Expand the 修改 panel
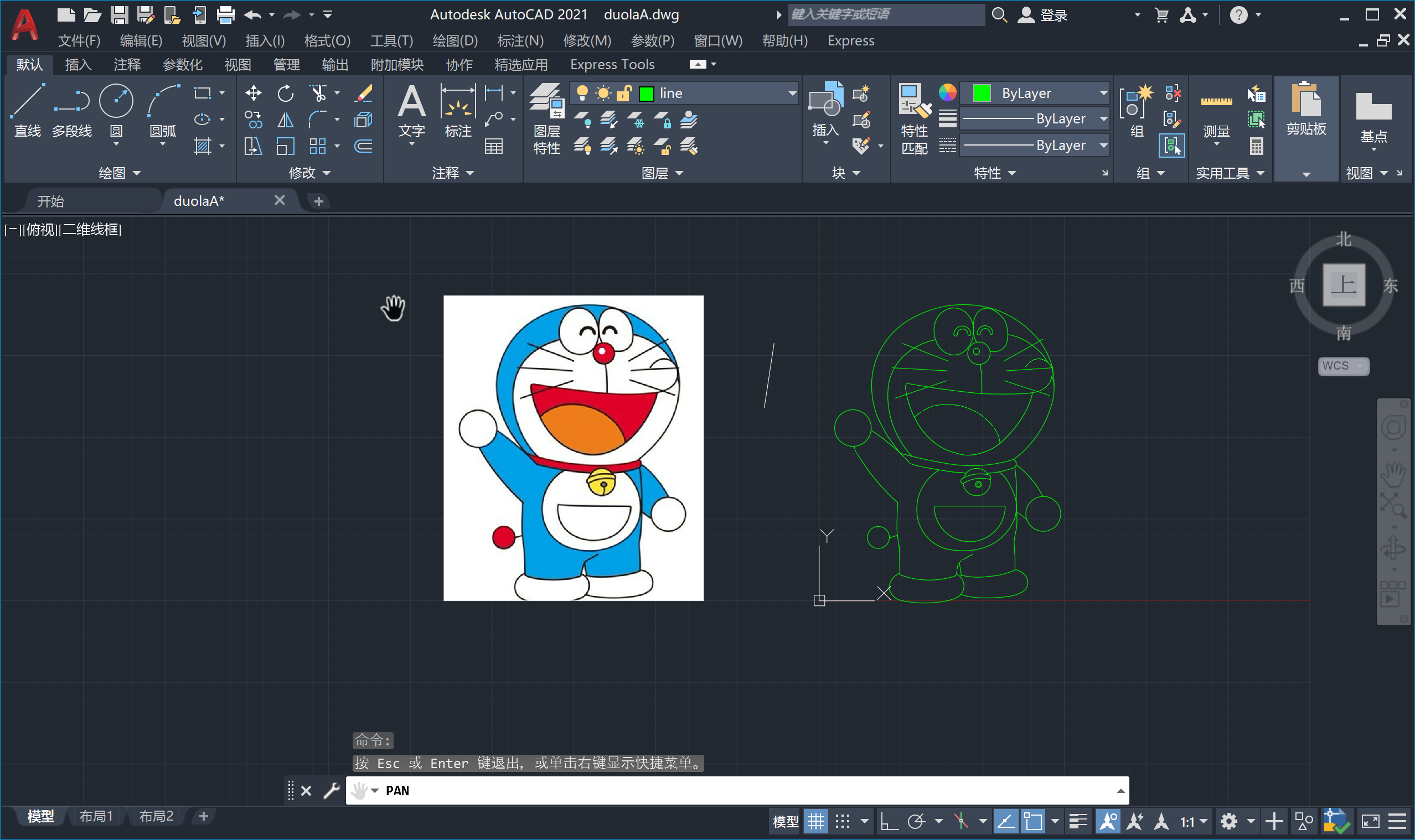This screenshot has height=840, width=1415. (309, 173)
